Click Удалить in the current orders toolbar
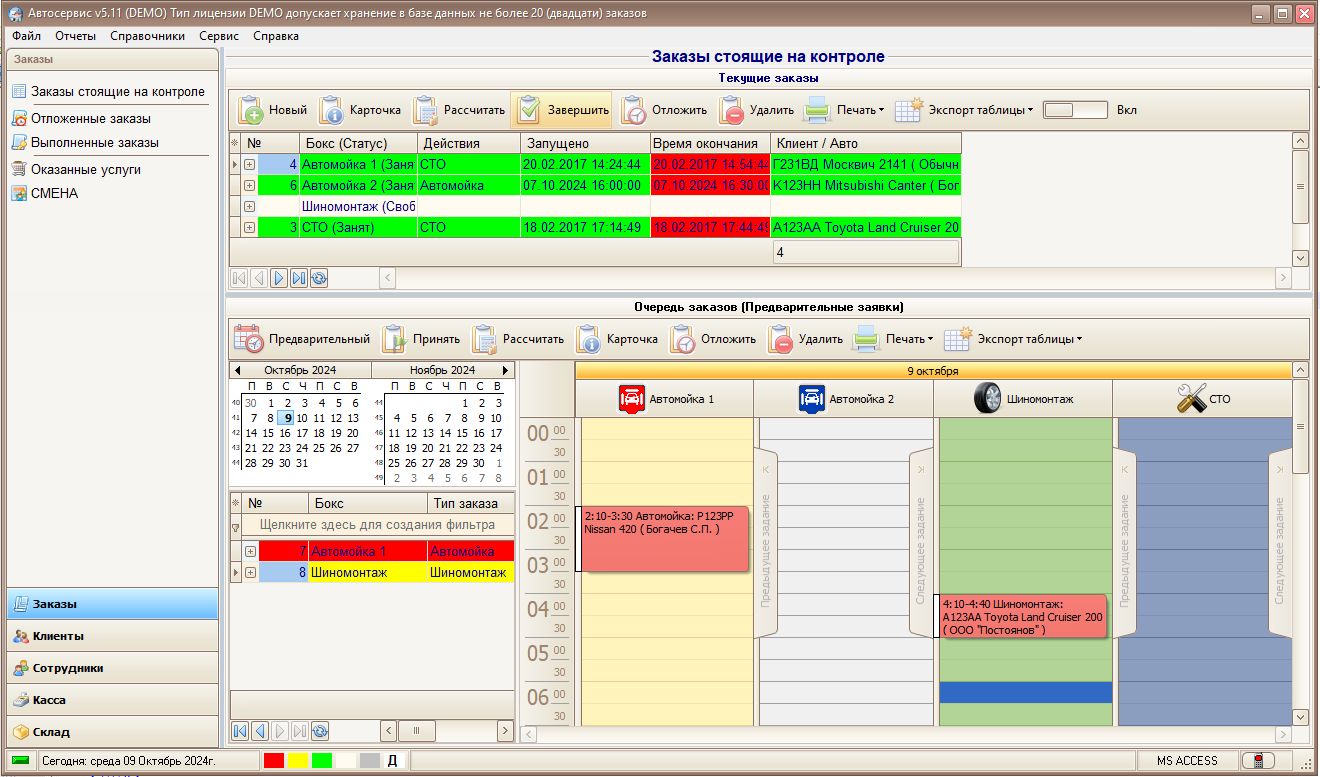 click(x=757, y=110)
